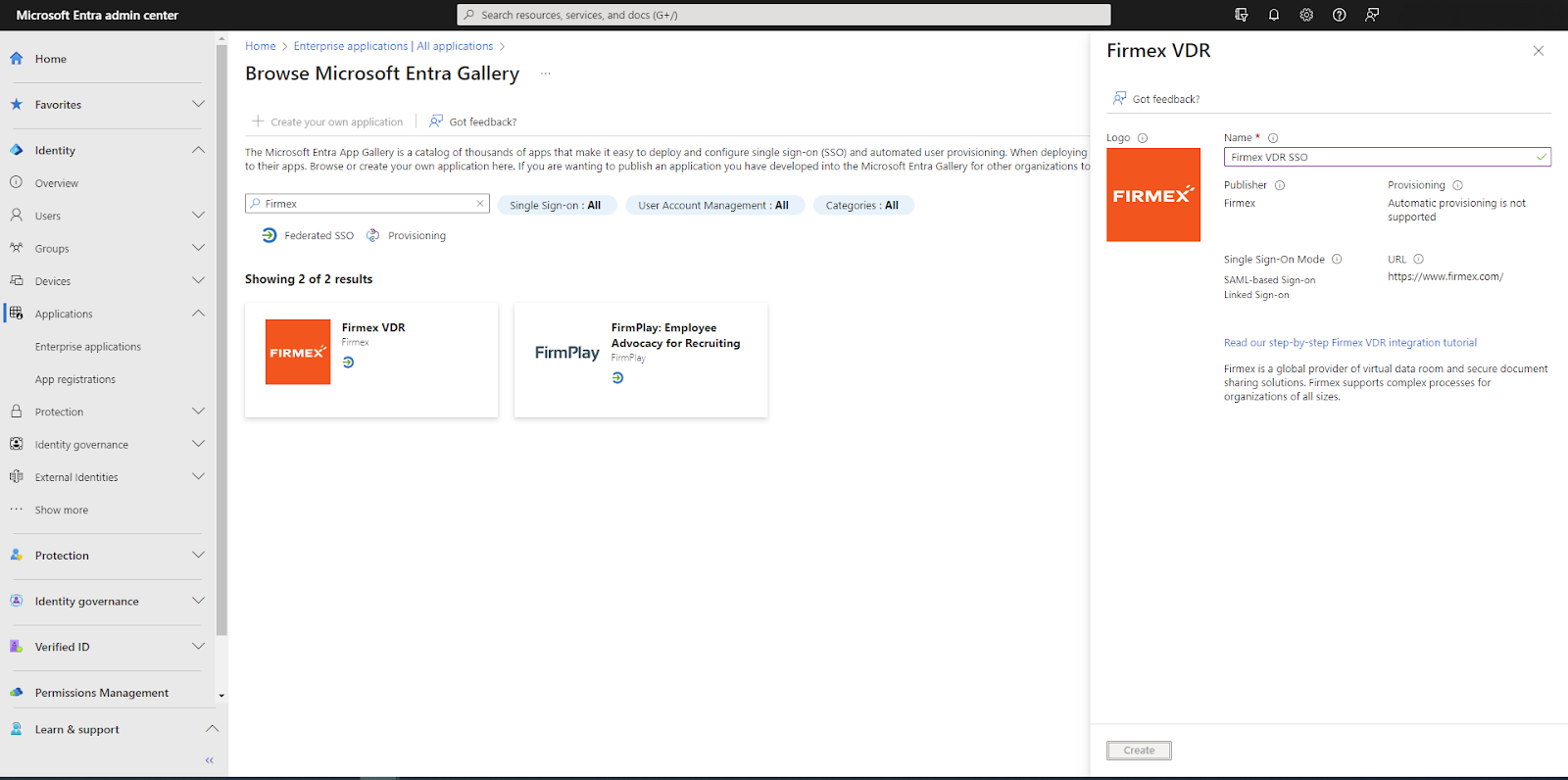Click the Permissions Management cloud icon

pyautogui.click(x=17, y=692)
